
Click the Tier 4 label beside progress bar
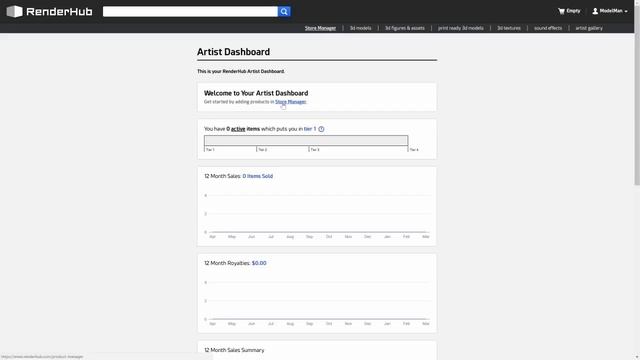pos(414,150)
